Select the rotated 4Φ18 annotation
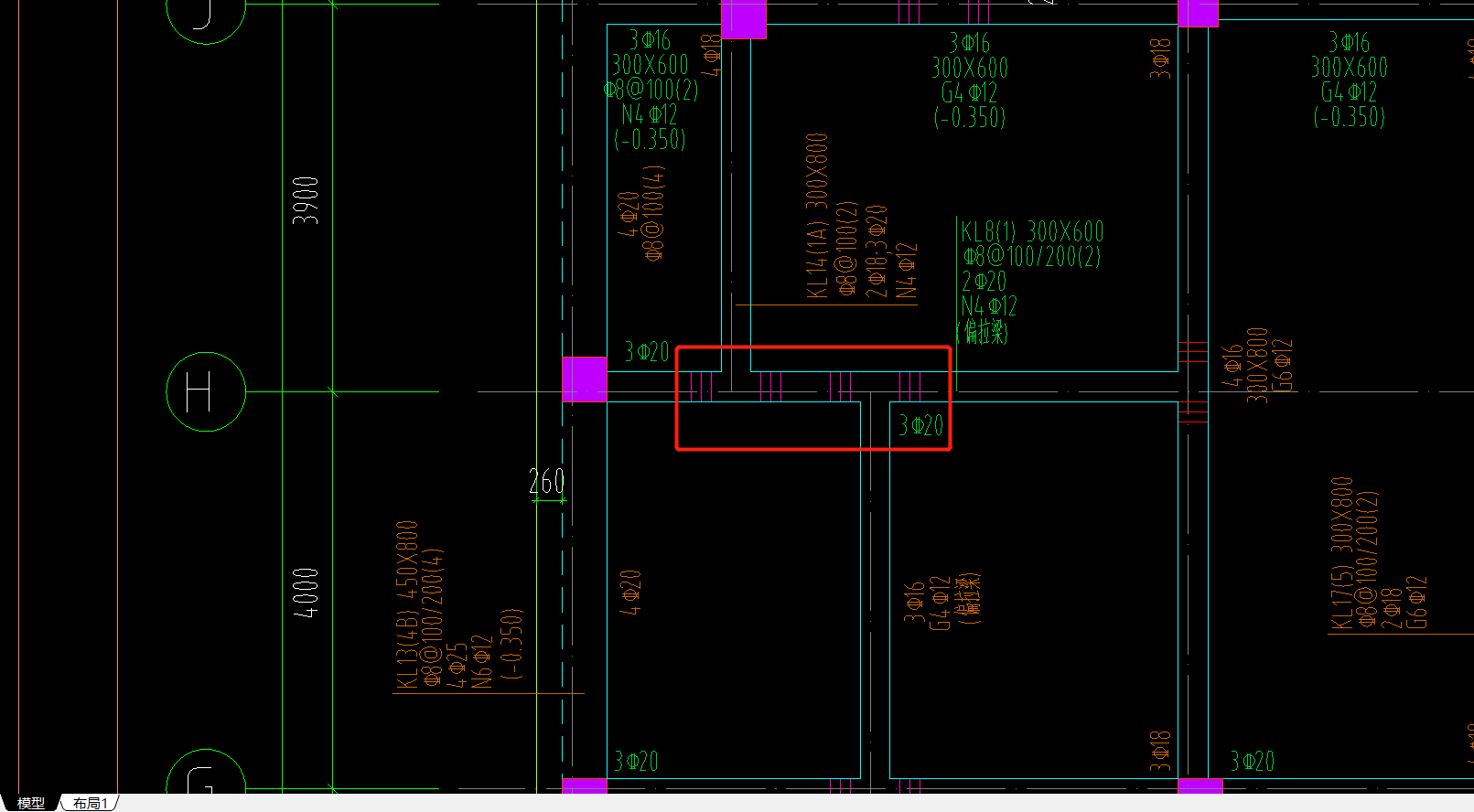This screenshot has width=1474, height=812. pos(711,54)
